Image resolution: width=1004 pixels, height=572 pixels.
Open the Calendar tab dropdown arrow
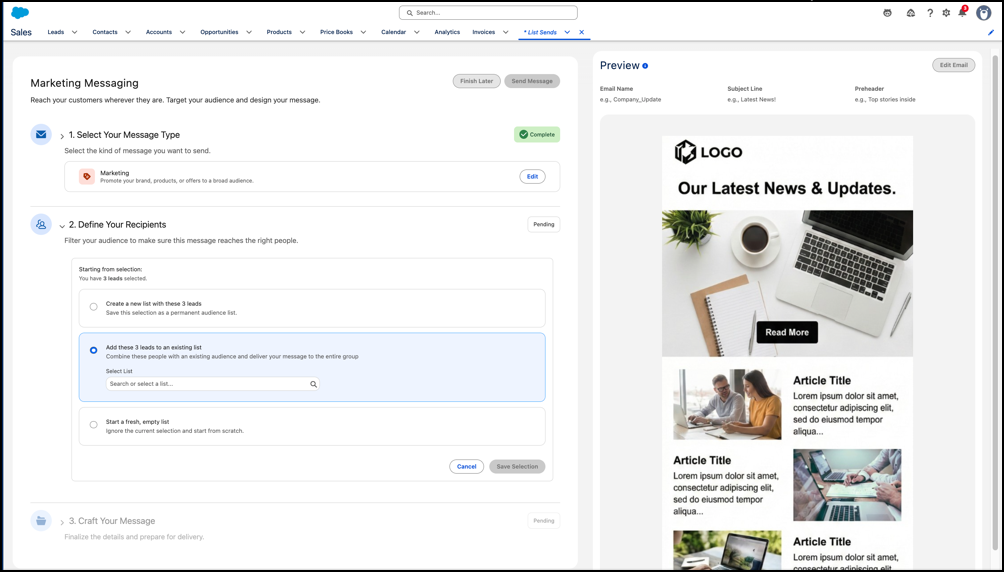417,32
